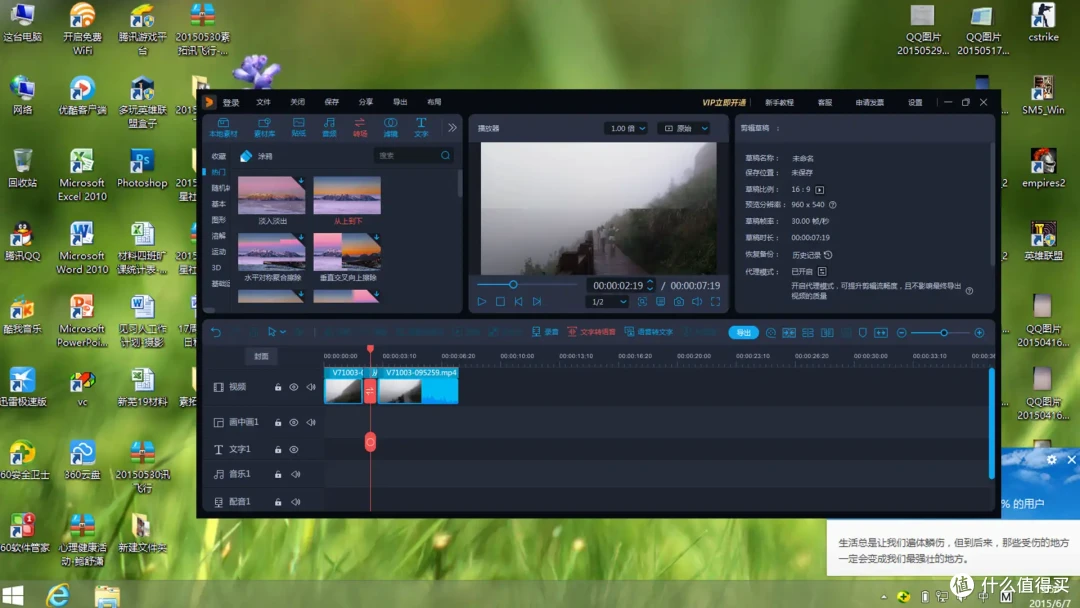Click VIP立即开通 link
This screenshot has height=608, width=1080.
click(x=724, y=103)
